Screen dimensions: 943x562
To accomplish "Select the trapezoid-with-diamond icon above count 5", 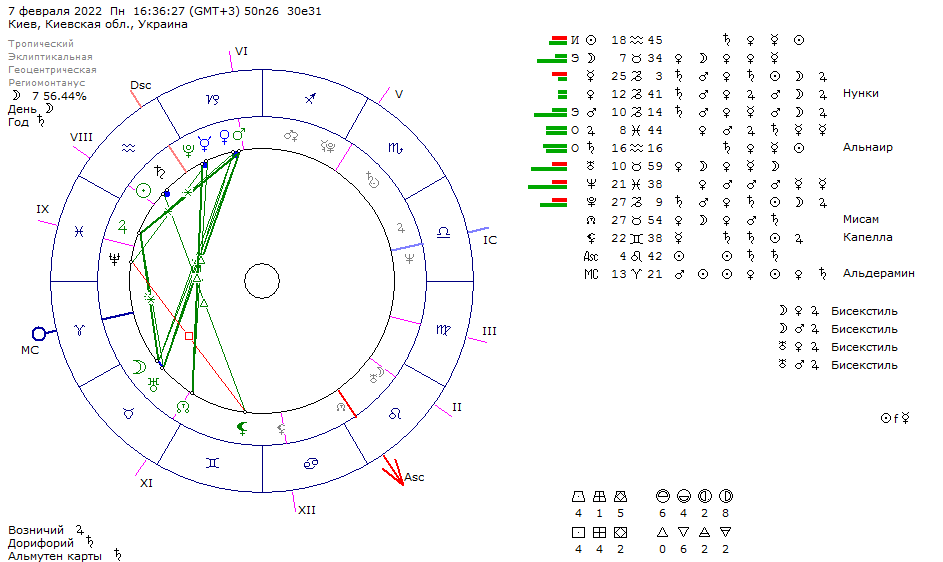I will point(620,496).
